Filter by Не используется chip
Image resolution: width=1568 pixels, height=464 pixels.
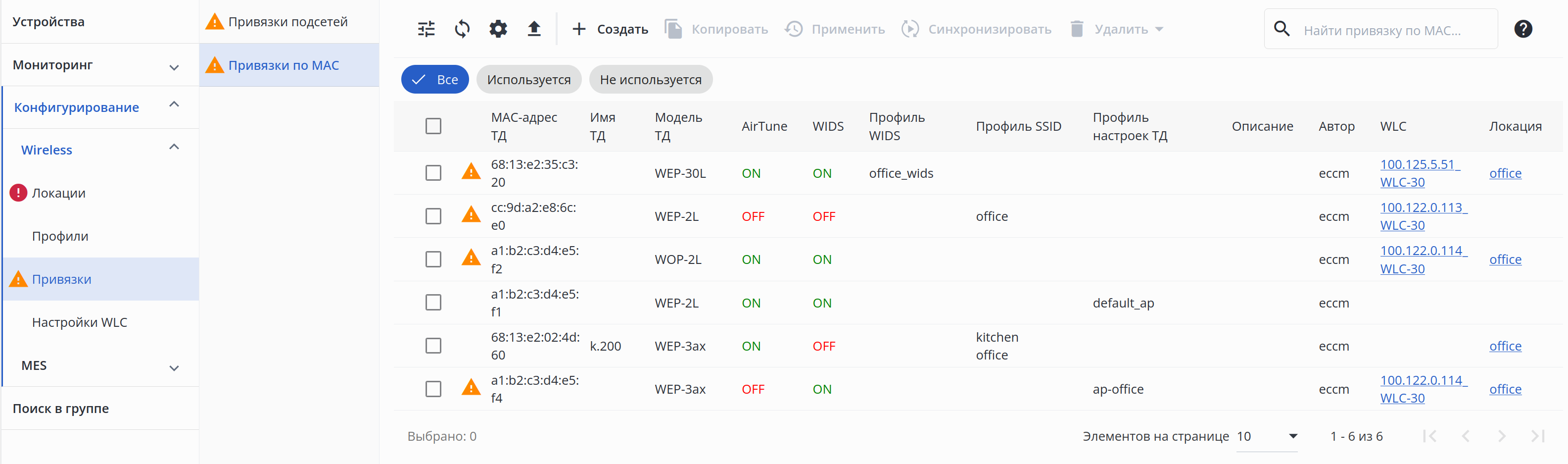point(650,80)
